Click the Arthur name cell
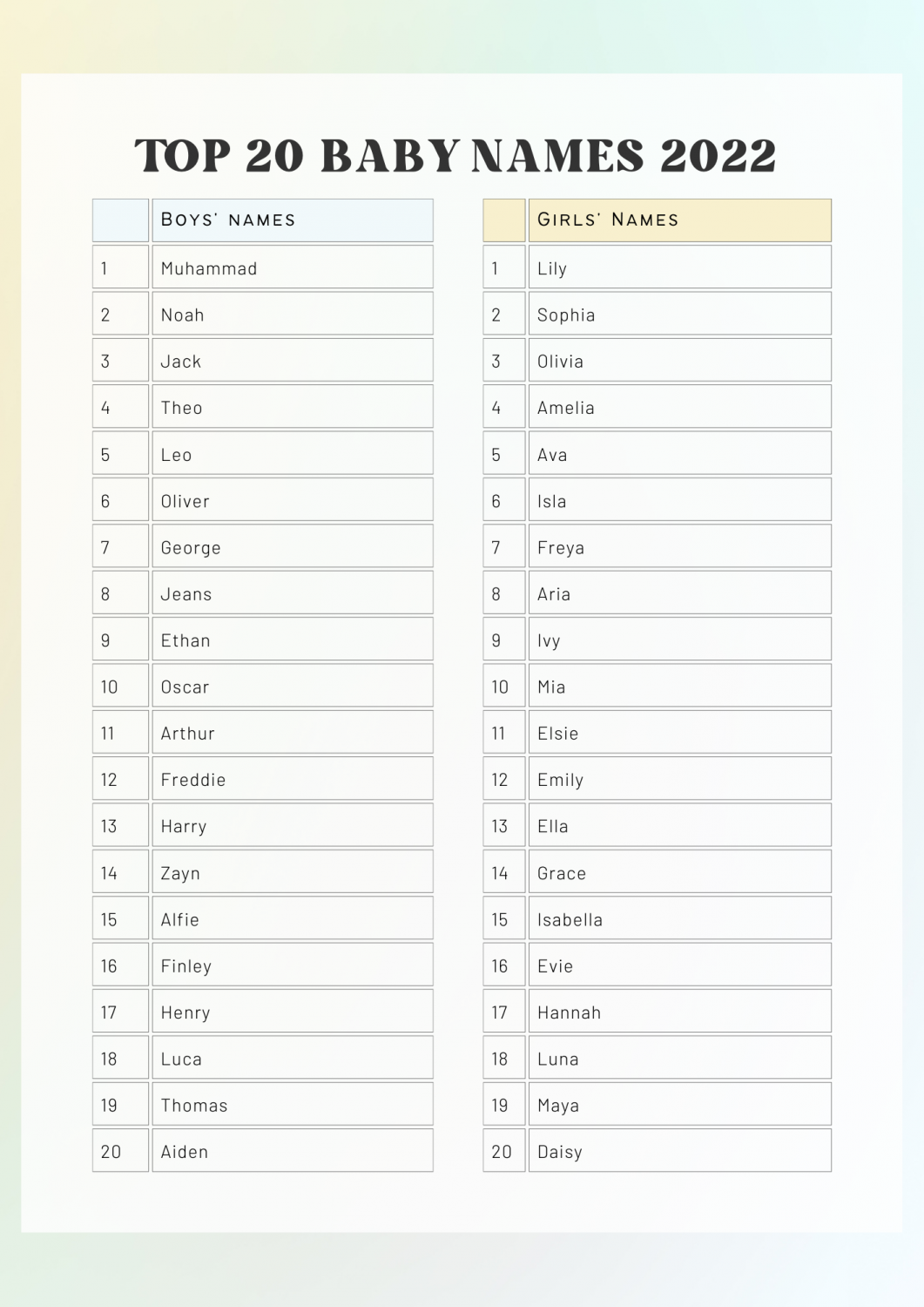The height and width of the screenshot is (1307, 924). (293, 732)
